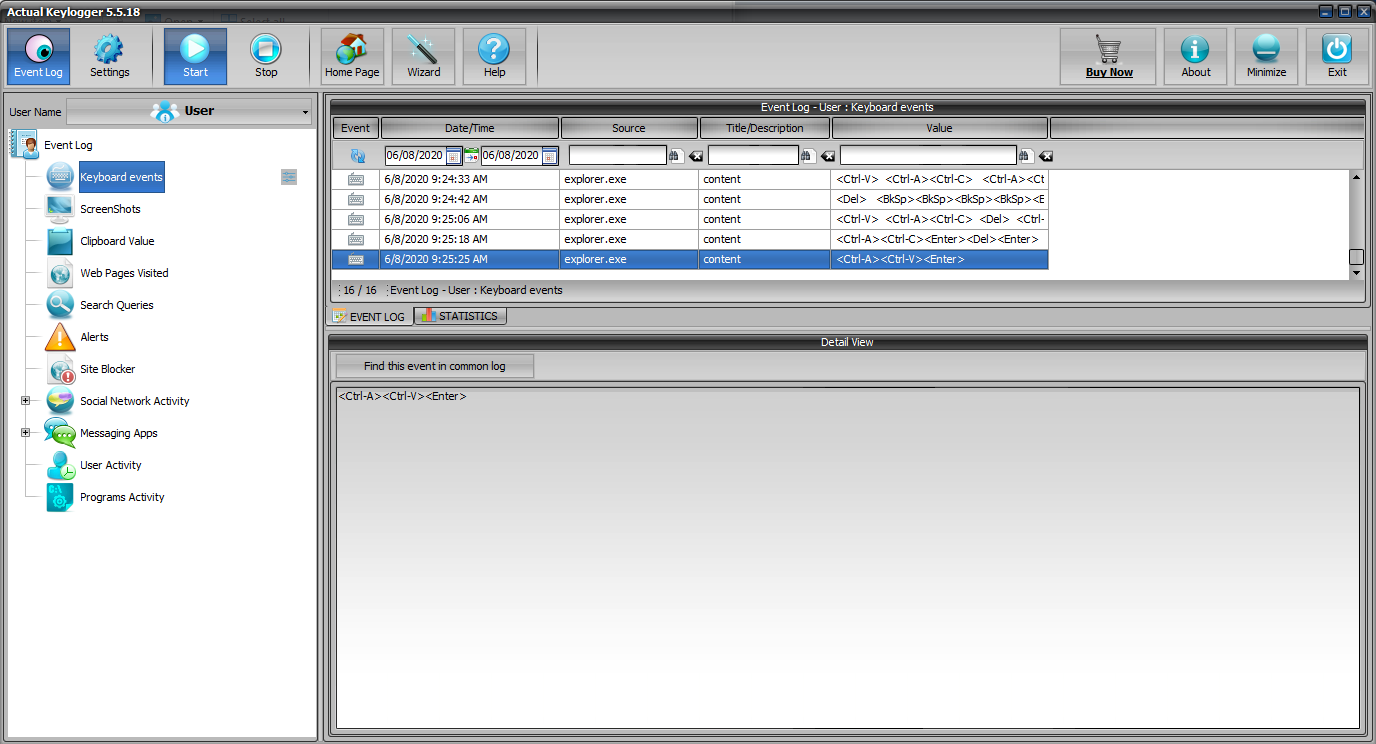Click the start date filter field

click(x=415, y=155)
